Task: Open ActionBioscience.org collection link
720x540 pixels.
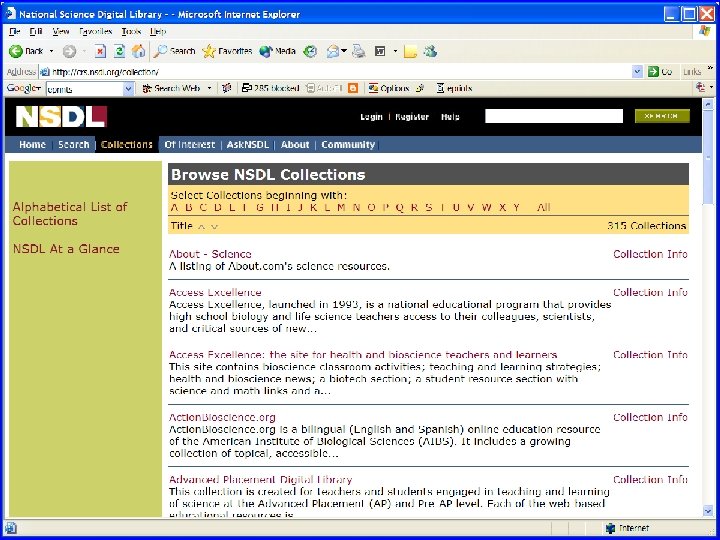Action: coord(222,417)
